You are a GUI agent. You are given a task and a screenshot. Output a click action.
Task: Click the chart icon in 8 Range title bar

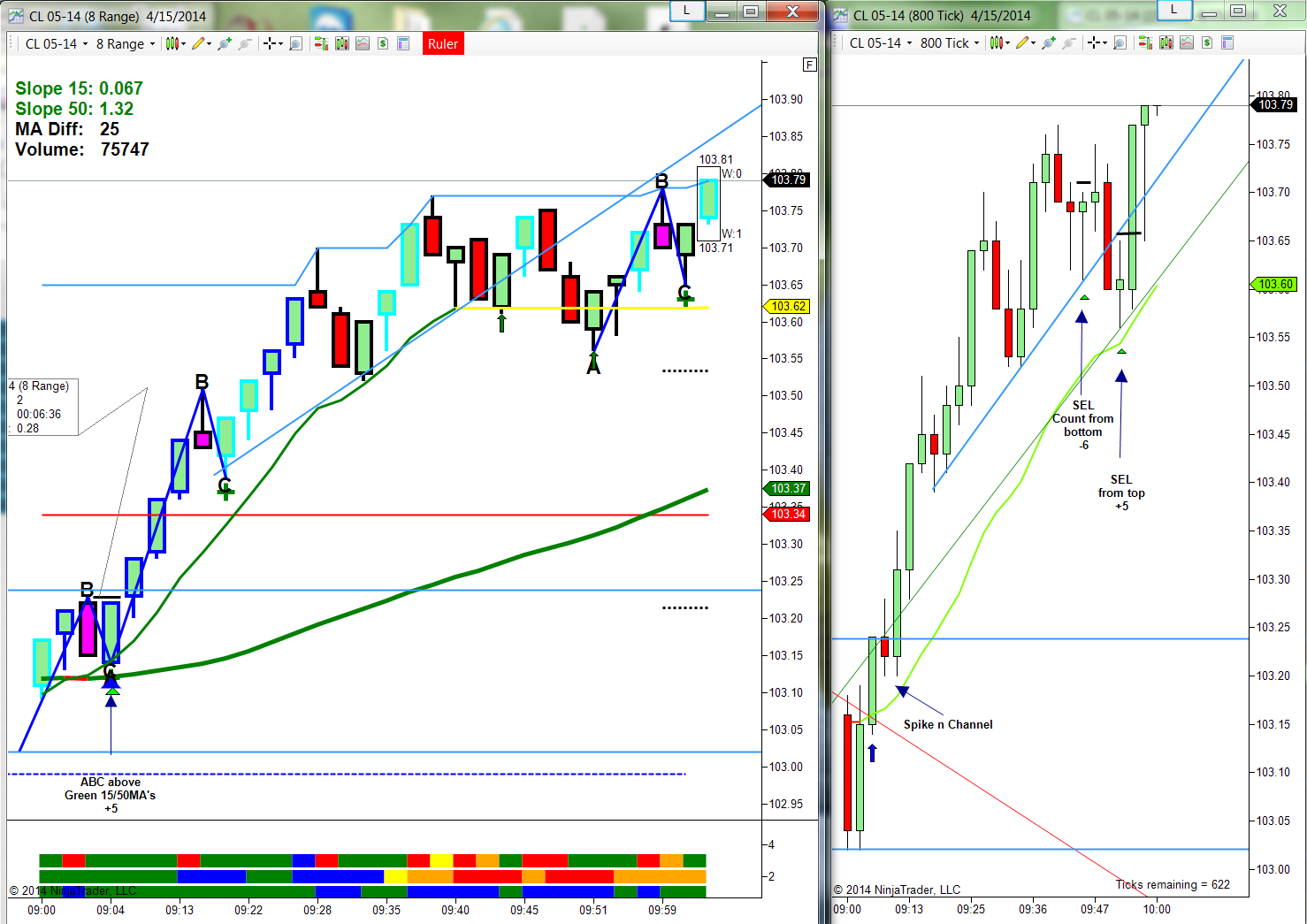click(16, 15)
